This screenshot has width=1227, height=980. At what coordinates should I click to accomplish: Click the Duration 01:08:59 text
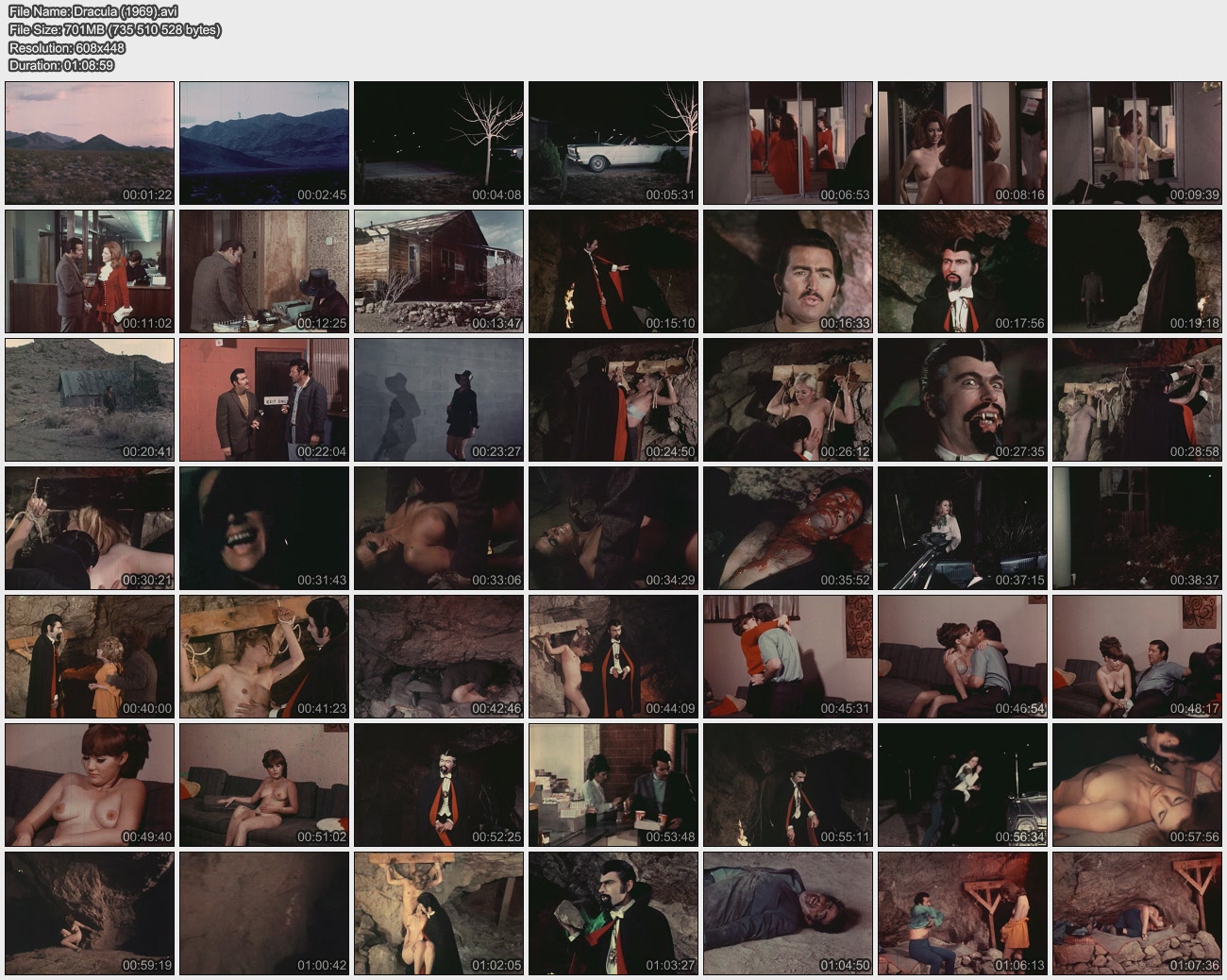(x=61, y=65)
